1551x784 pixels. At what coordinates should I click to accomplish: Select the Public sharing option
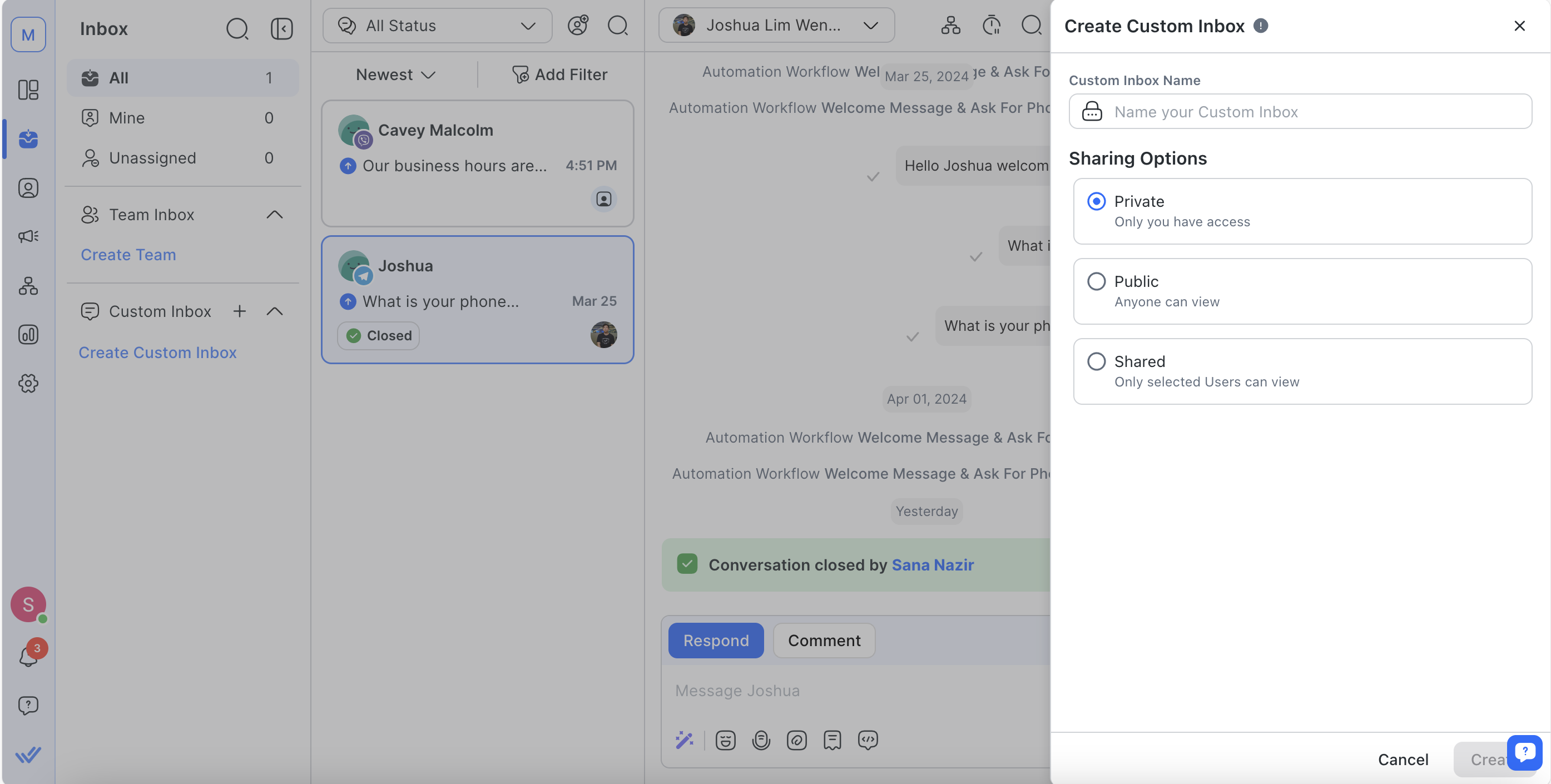[x=1096, y=281]
